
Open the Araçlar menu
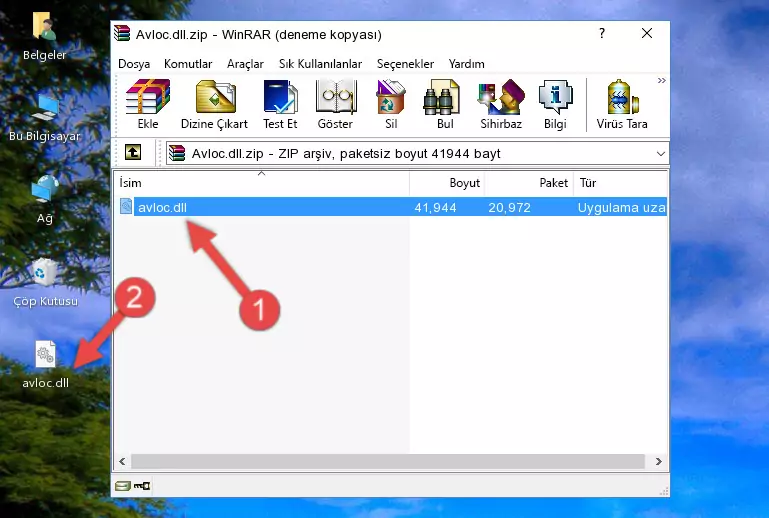click(245, 64)
